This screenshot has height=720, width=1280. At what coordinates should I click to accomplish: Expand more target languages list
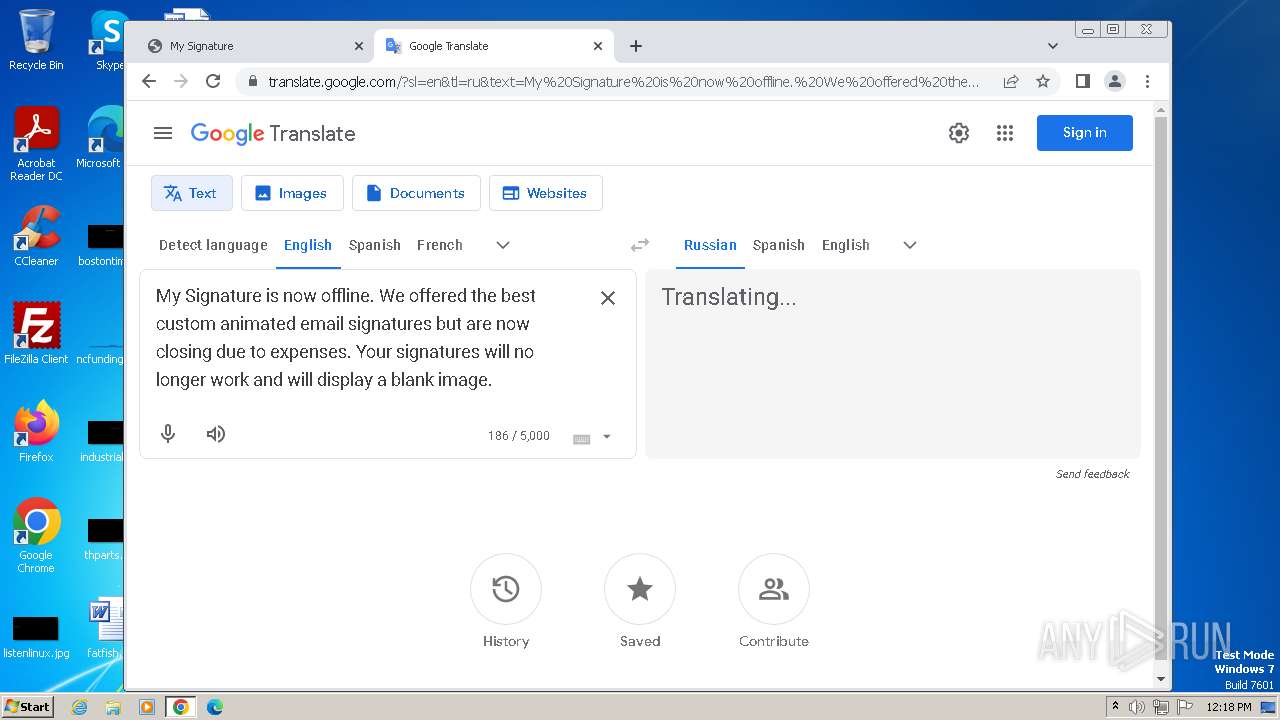[x=910, y=245]
